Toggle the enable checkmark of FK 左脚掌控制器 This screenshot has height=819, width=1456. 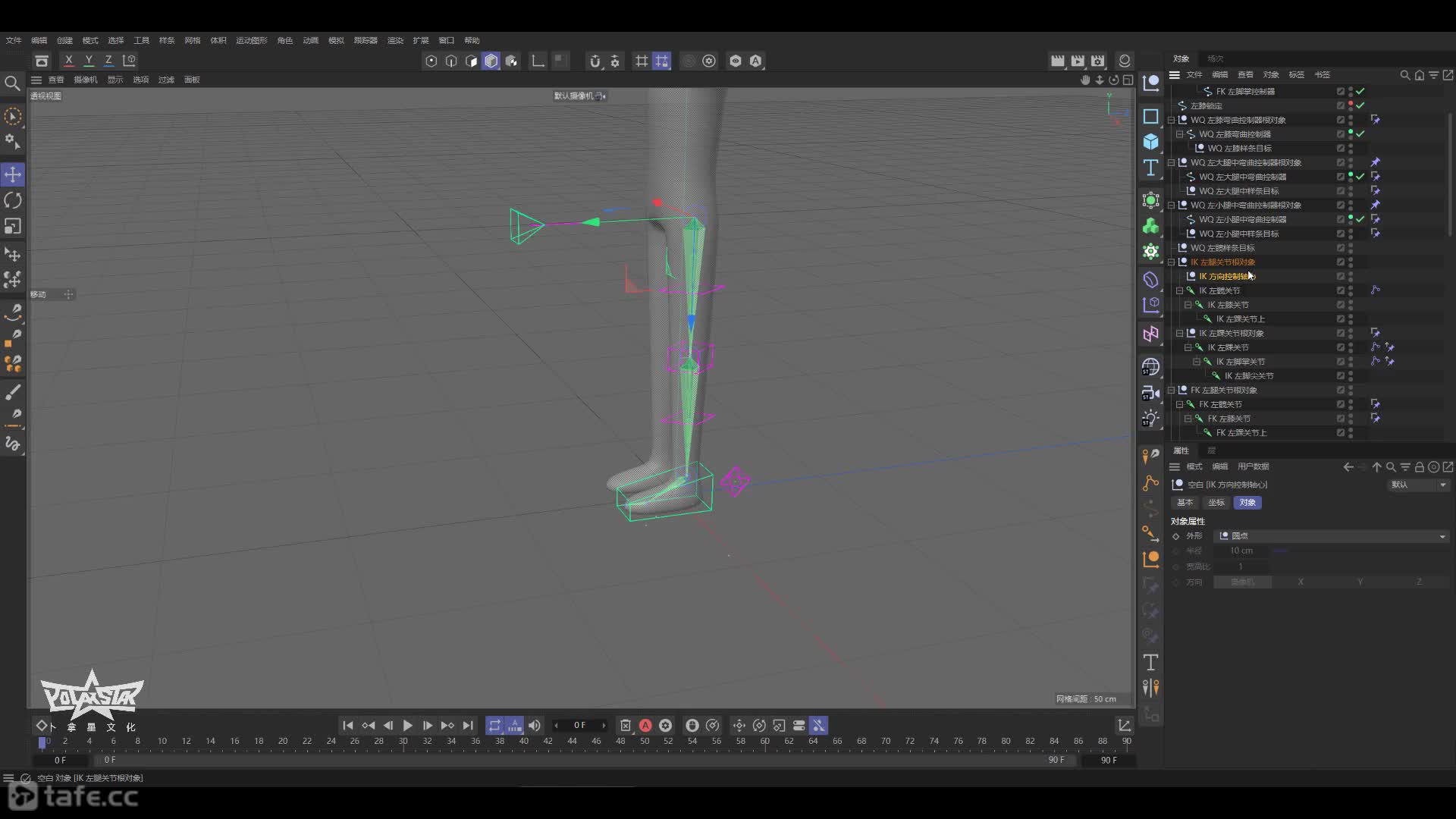click(x=1360, y=91)
